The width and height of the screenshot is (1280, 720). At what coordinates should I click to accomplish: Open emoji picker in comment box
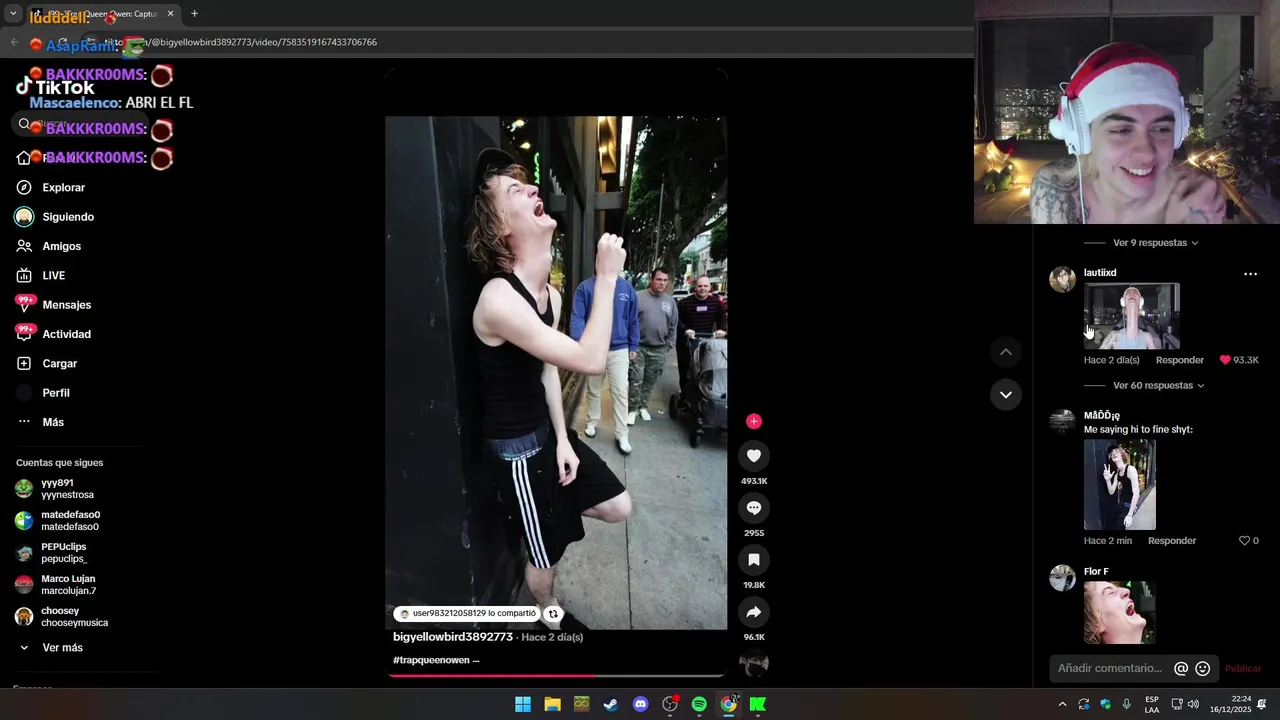pyautogui.click(x=1203, y=668)
